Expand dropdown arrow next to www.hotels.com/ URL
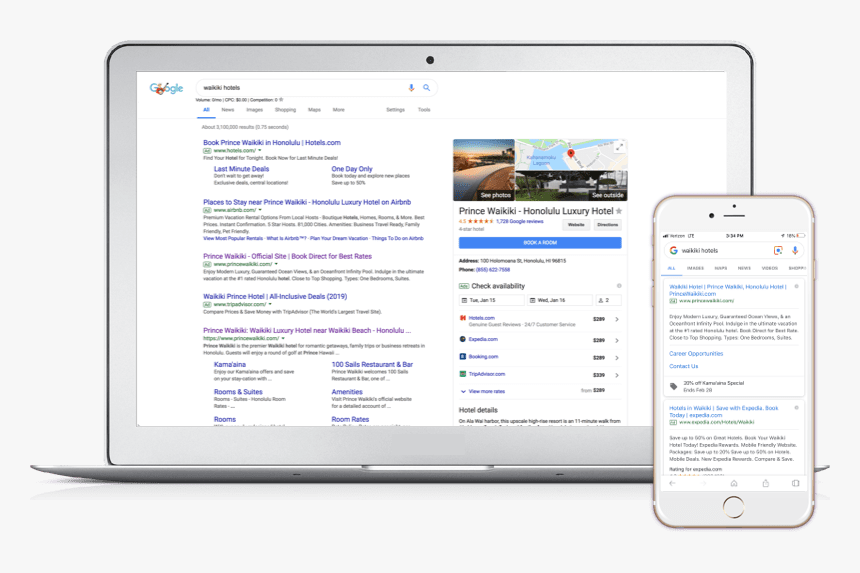This screenshot has width=860, height=573. [260, 150]
